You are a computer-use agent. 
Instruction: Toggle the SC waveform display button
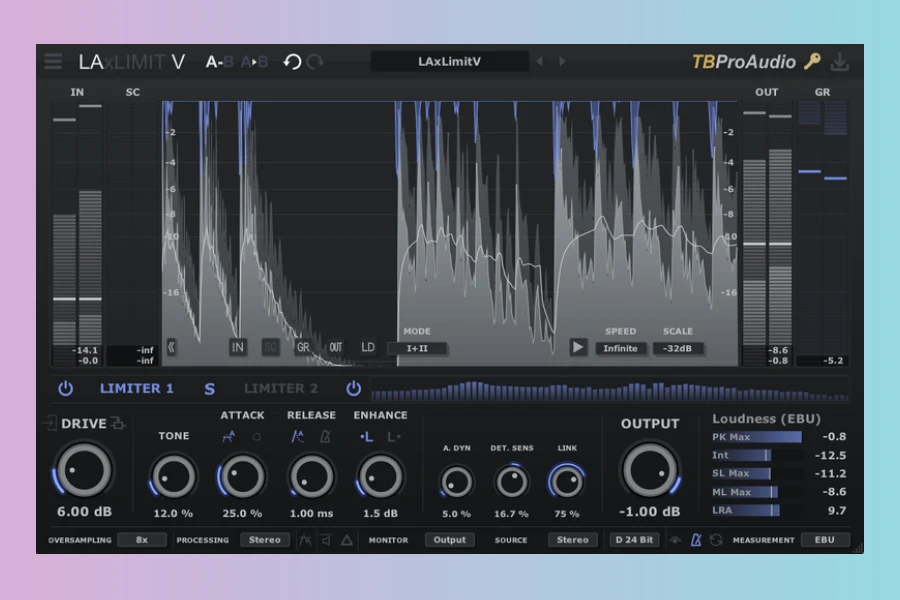pos(270,347)
